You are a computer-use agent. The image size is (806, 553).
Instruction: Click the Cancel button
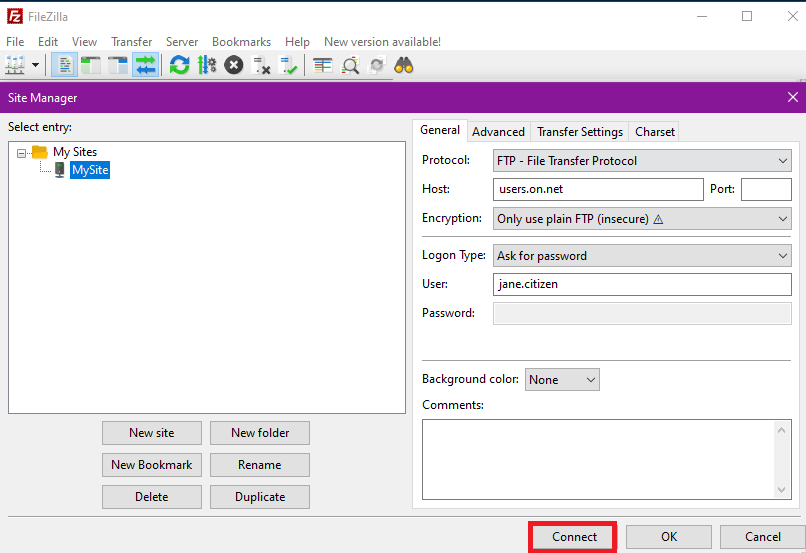coord(762,537)
